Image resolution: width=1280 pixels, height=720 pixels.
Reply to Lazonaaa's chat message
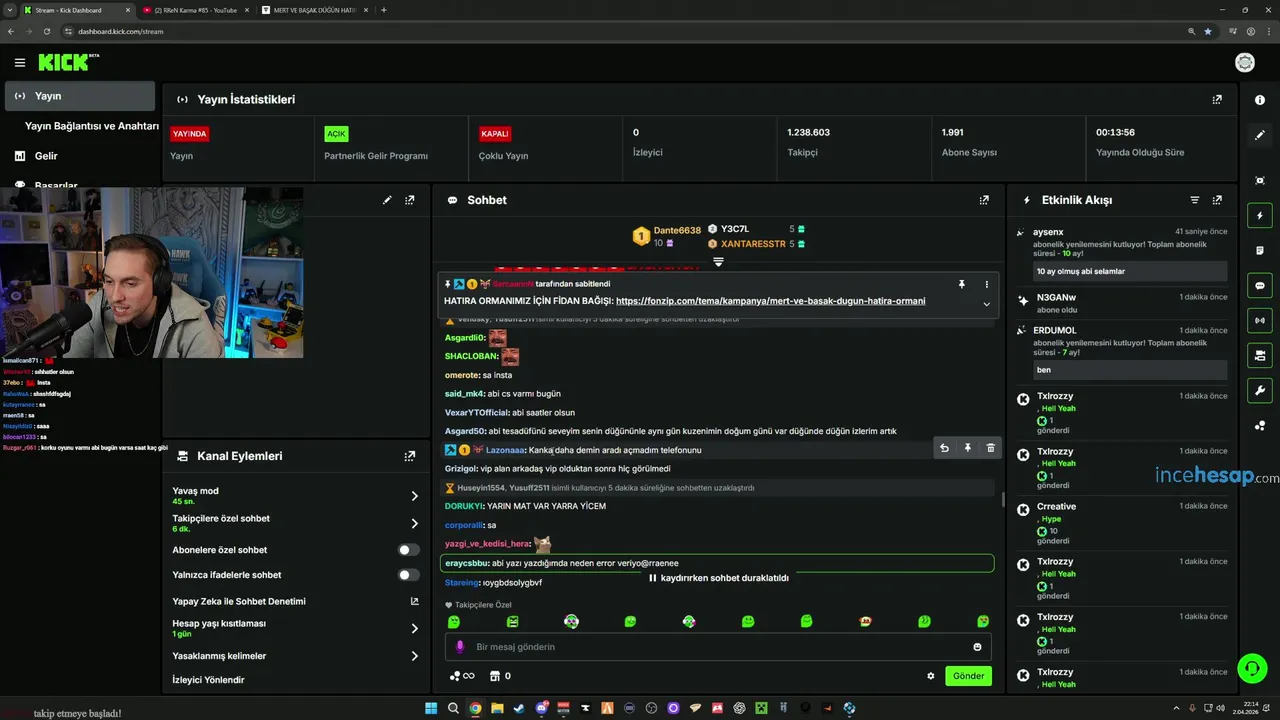(944, 448)
